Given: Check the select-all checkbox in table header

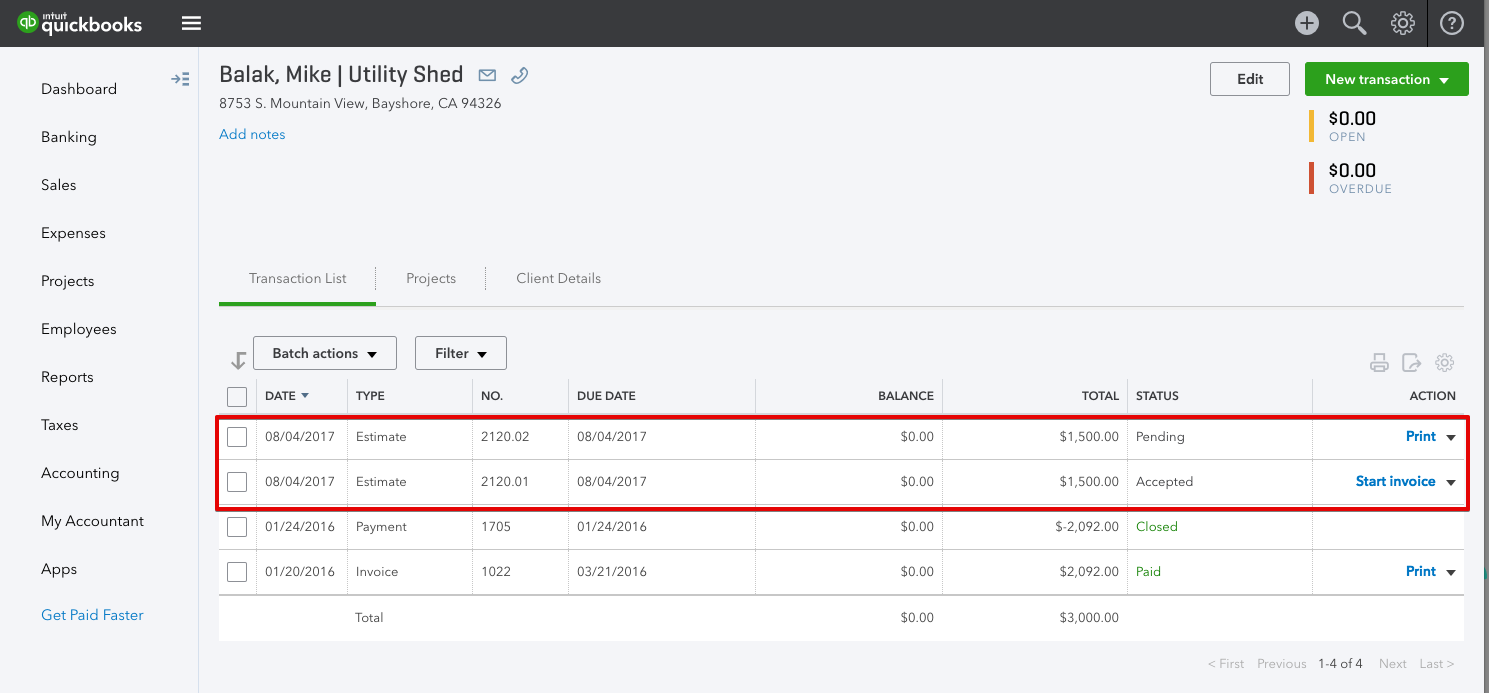Looking at the screenshot, I should (x=237, y=397).
